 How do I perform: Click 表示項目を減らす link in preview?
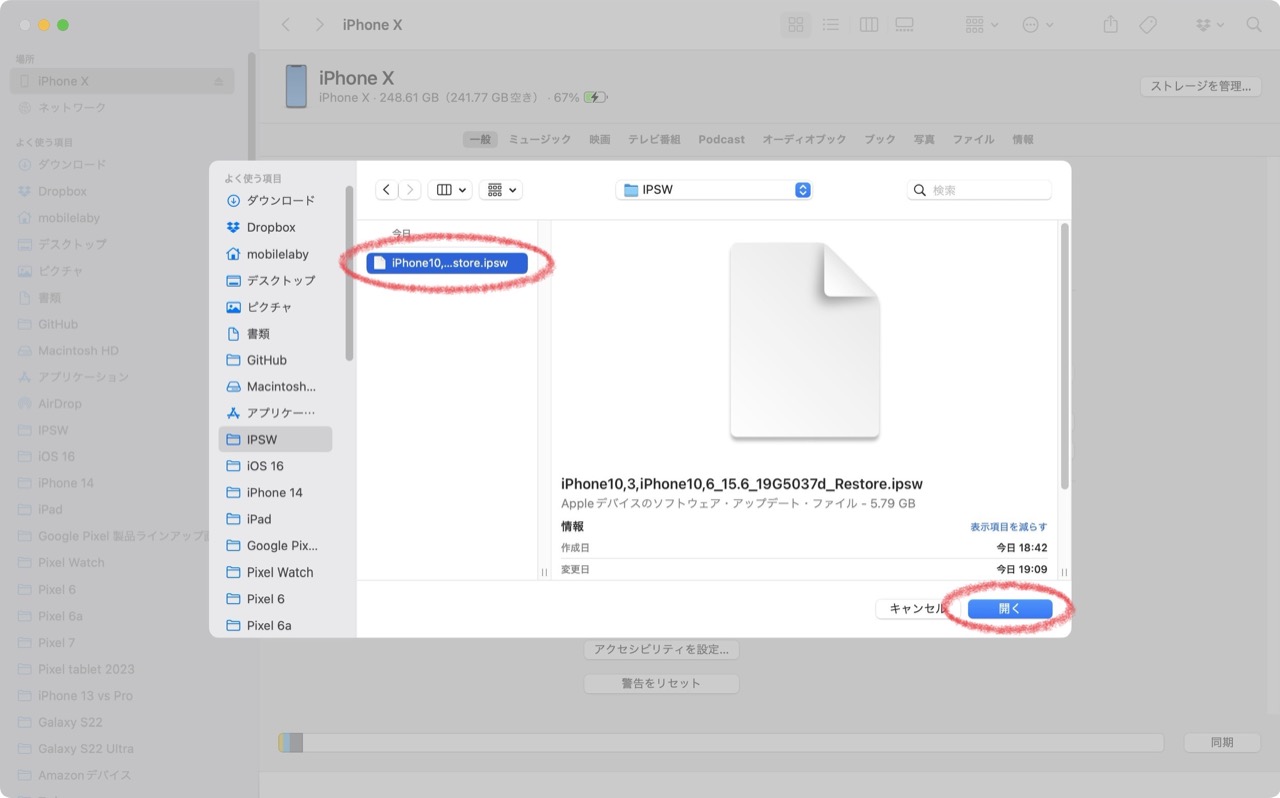pyautogui.click(x=1008, y=527)
